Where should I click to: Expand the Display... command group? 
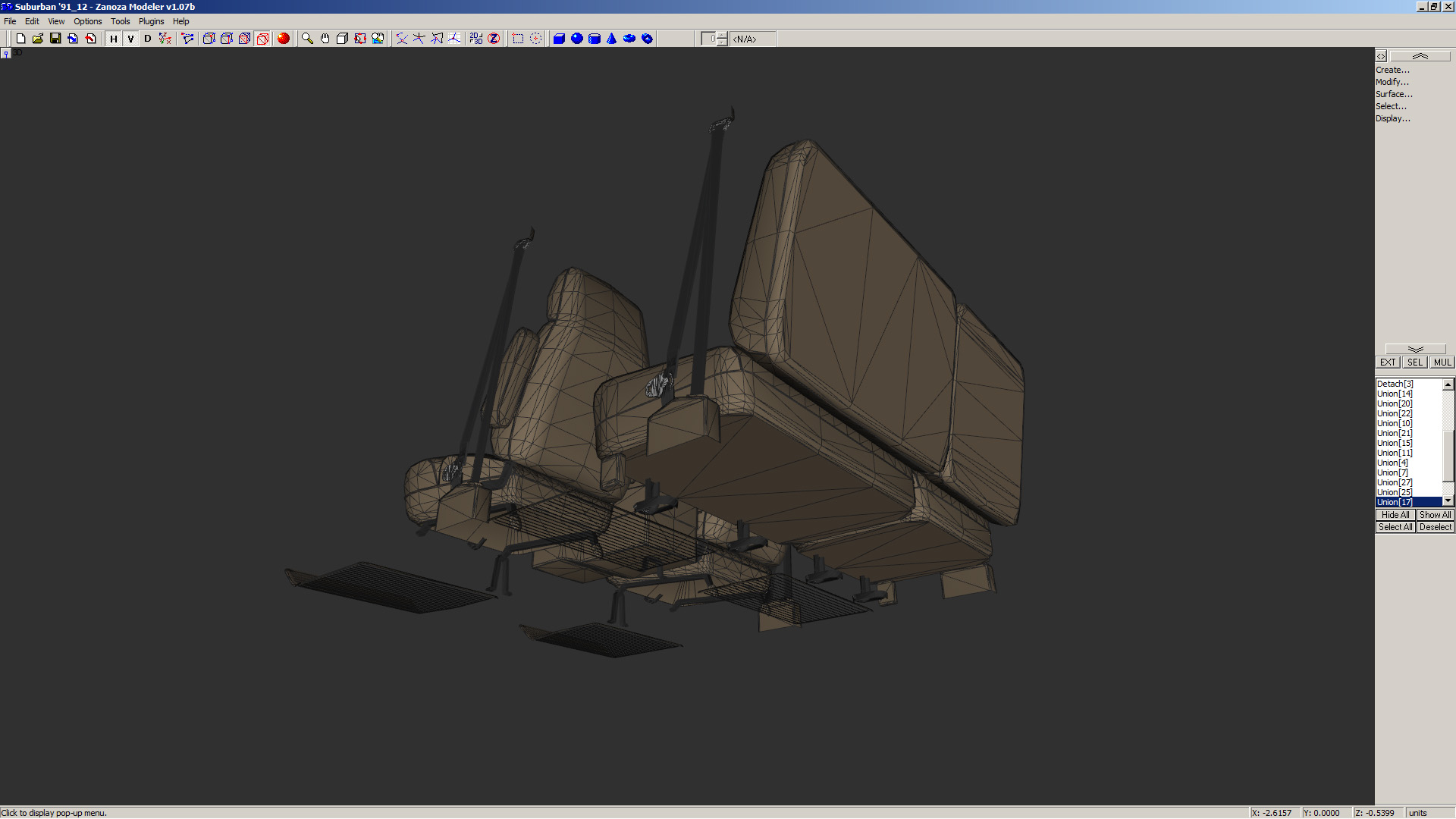click(1393, 118)
